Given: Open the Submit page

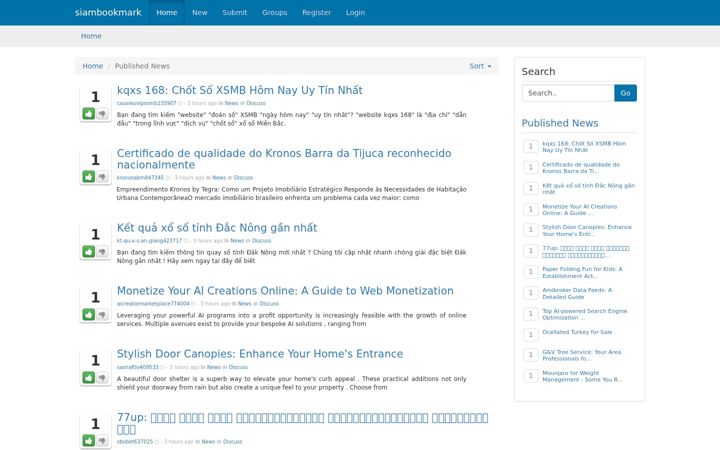Looking at the screenshot, I should 235,12.
